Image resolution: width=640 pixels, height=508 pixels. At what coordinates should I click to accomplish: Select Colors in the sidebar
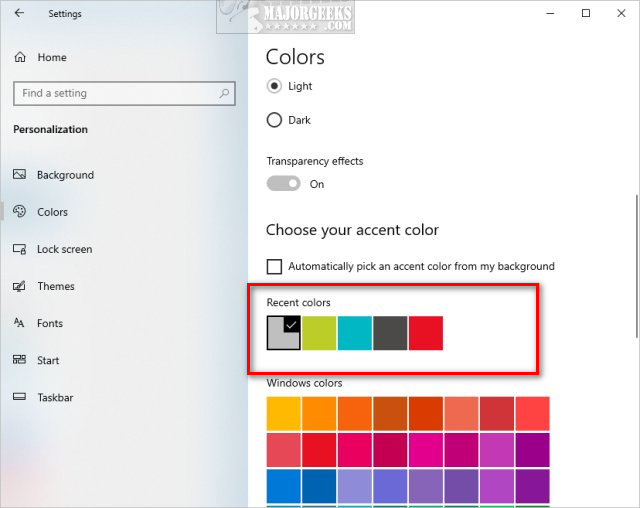[52, 212]
